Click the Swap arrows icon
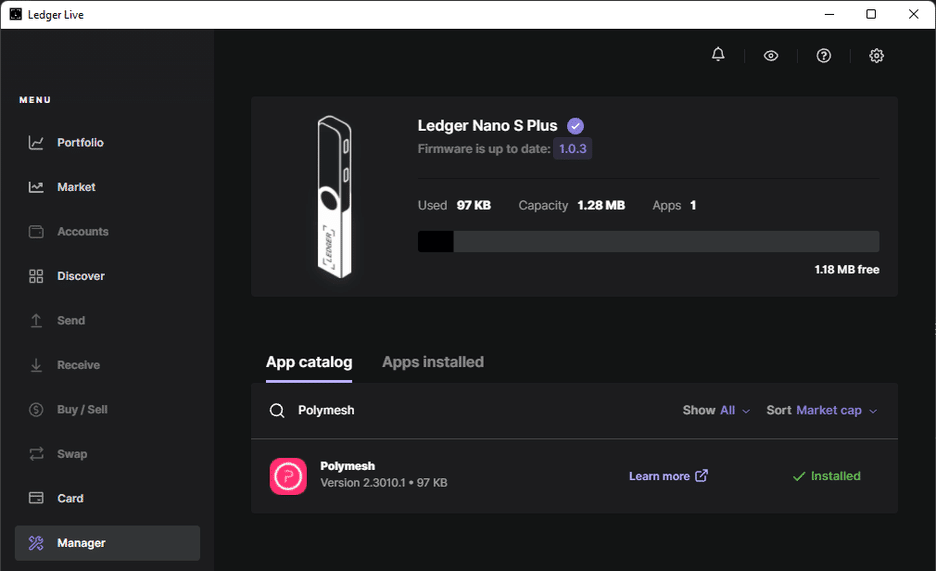936x571 pixels. (x=36, y=454)
